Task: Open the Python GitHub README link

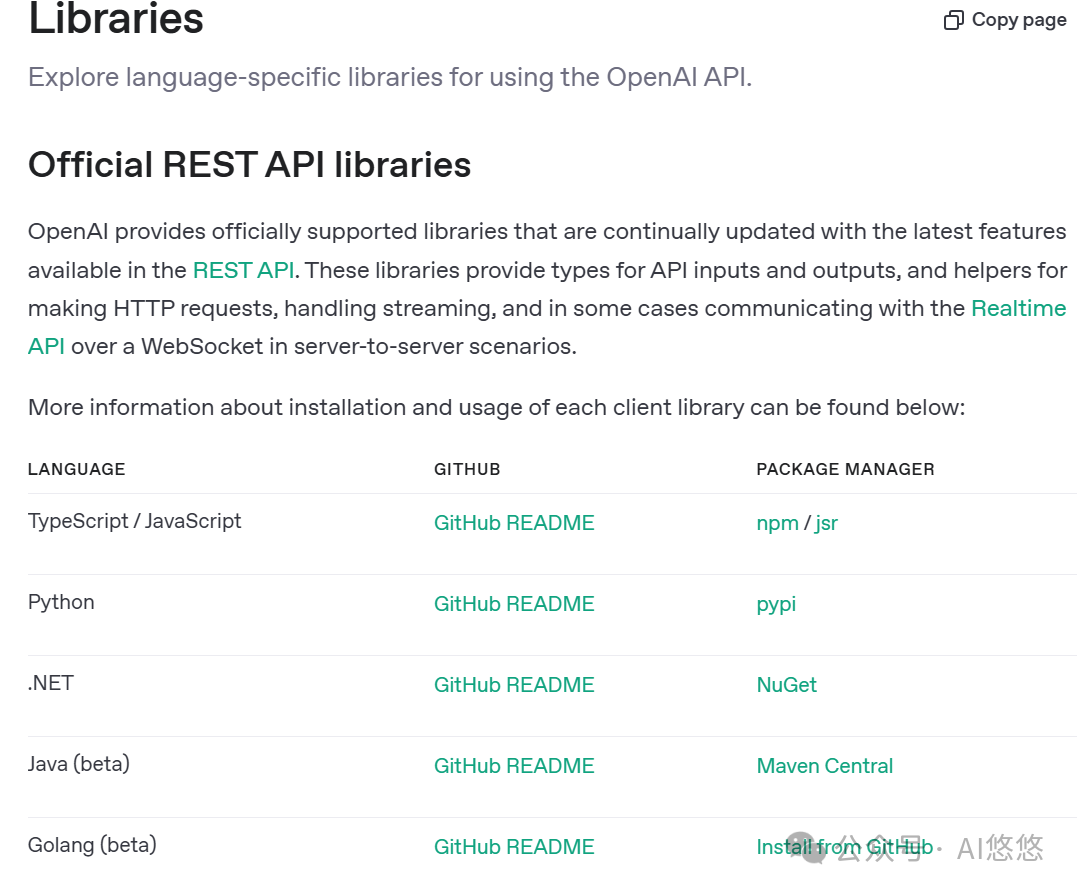Action: 514,604
